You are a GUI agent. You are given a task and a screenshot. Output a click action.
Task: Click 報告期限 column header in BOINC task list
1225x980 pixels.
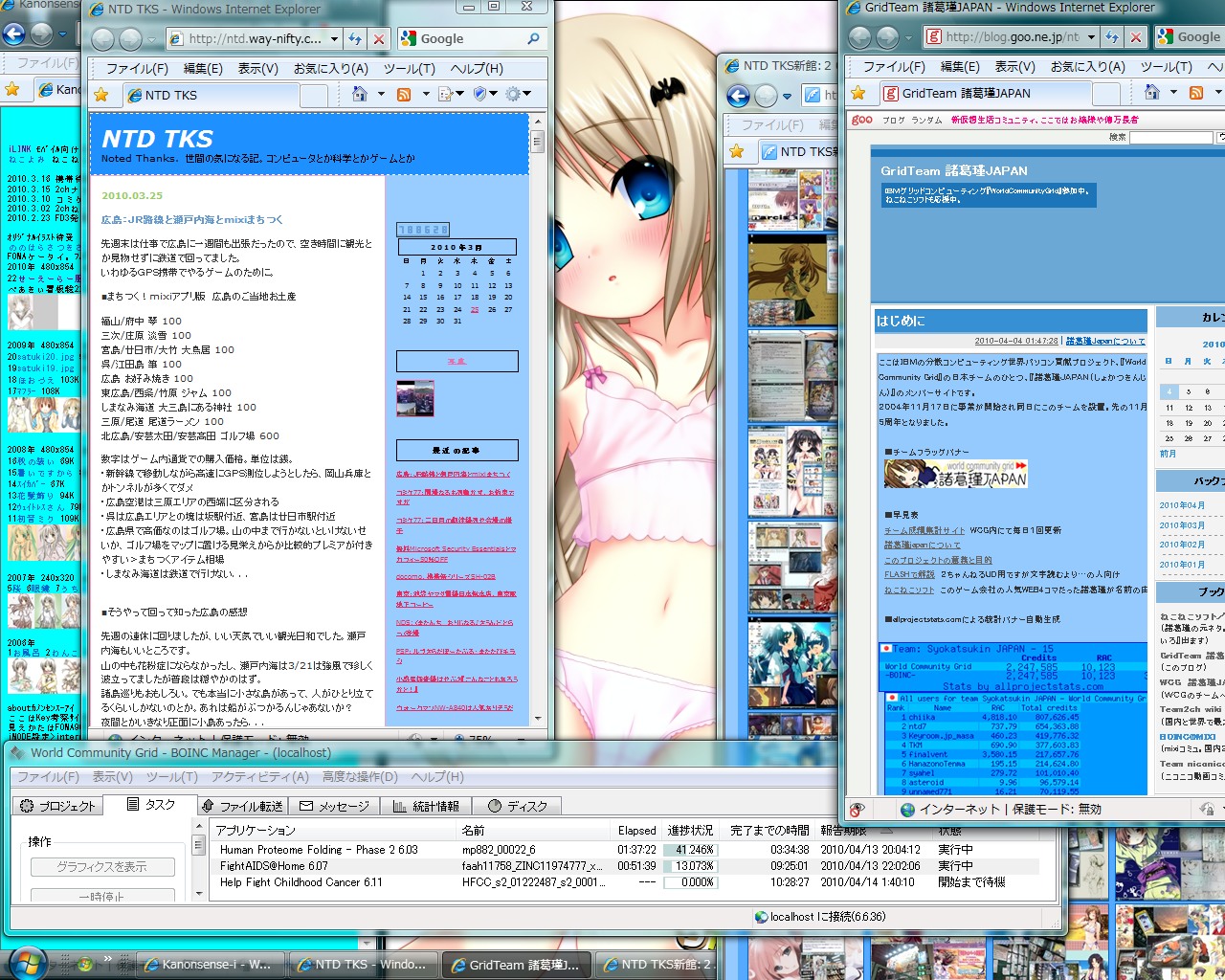[875, 831]
